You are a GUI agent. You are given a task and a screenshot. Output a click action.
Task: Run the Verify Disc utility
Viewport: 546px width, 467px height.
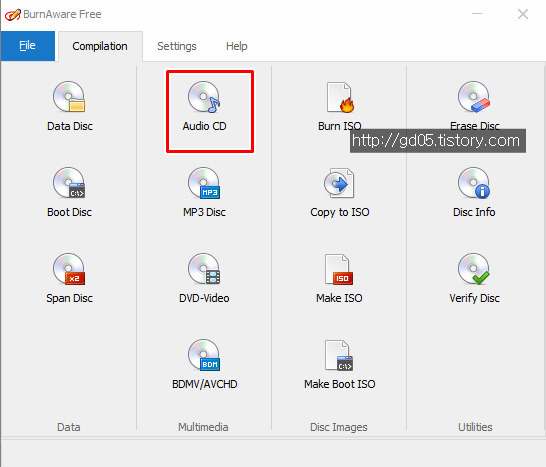pyautogui.click(x=475, y=279)
